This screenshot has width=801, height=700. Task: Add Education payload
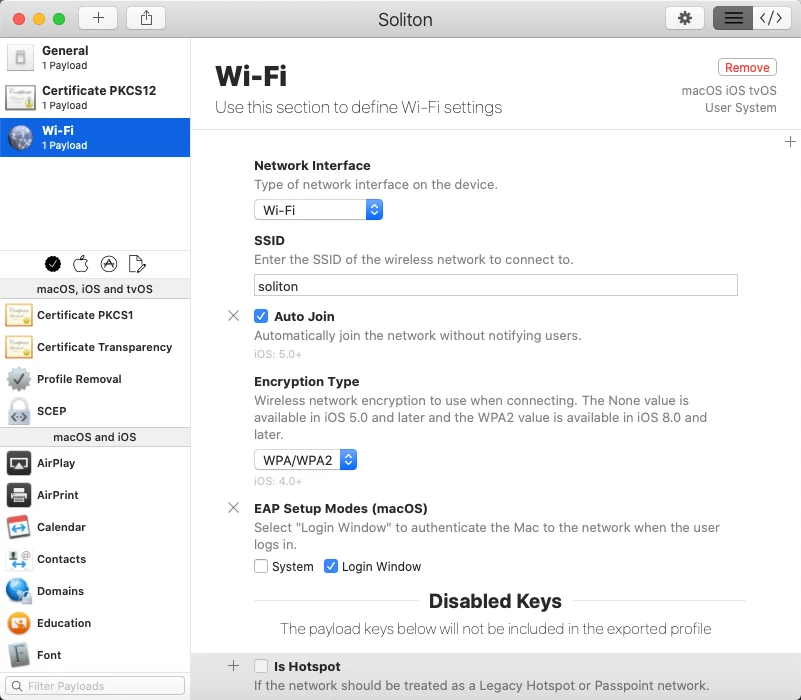coord(95,623)
